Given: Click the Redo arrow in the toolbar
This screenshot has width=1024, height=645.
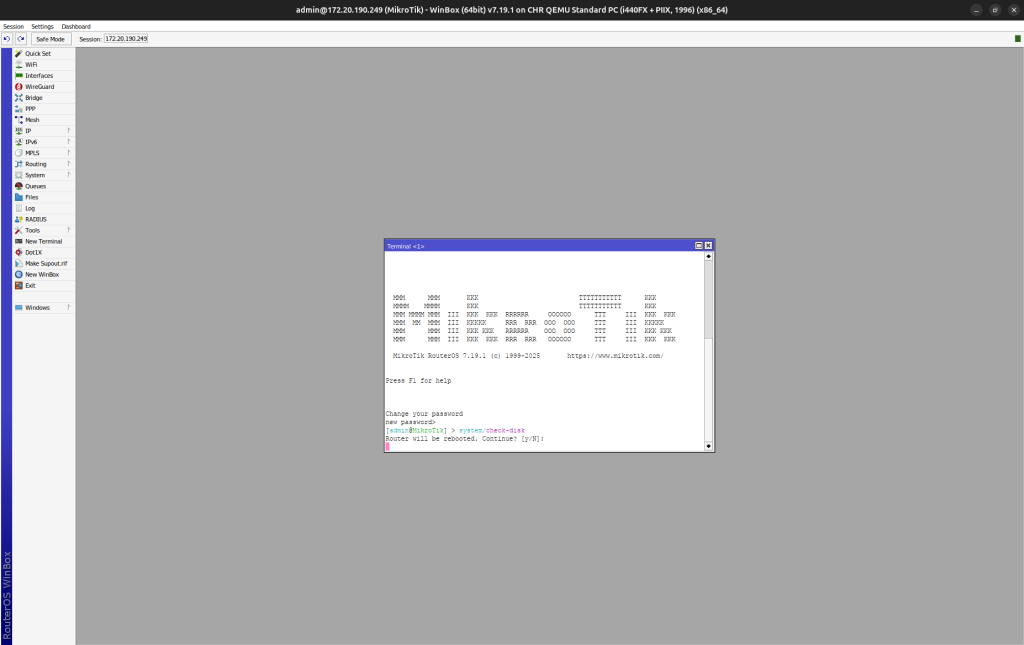Looking at the screenshot, I should [21, 39].
